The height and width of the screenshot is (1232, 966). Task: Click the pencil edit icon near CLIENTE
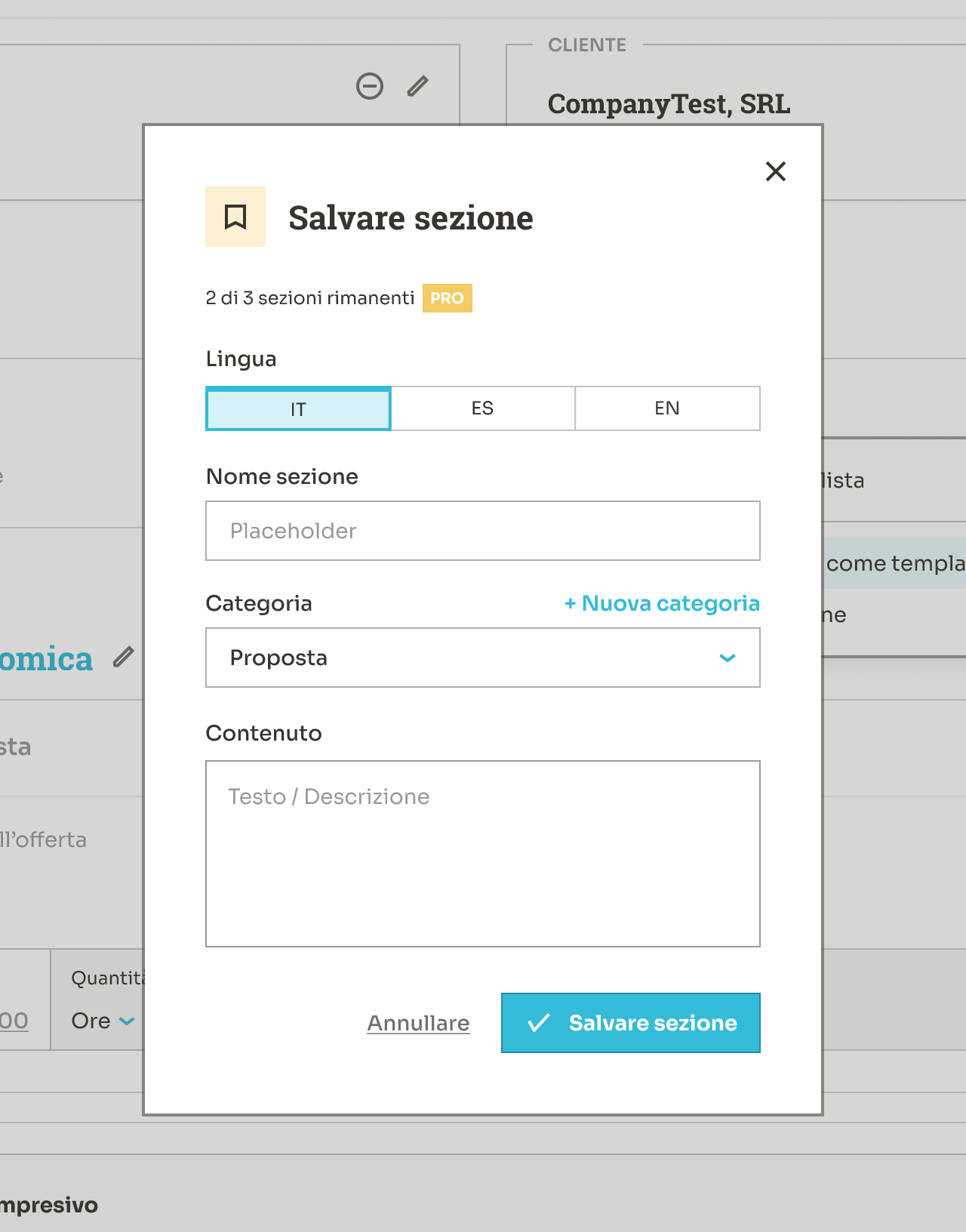[x=417, y=86]
